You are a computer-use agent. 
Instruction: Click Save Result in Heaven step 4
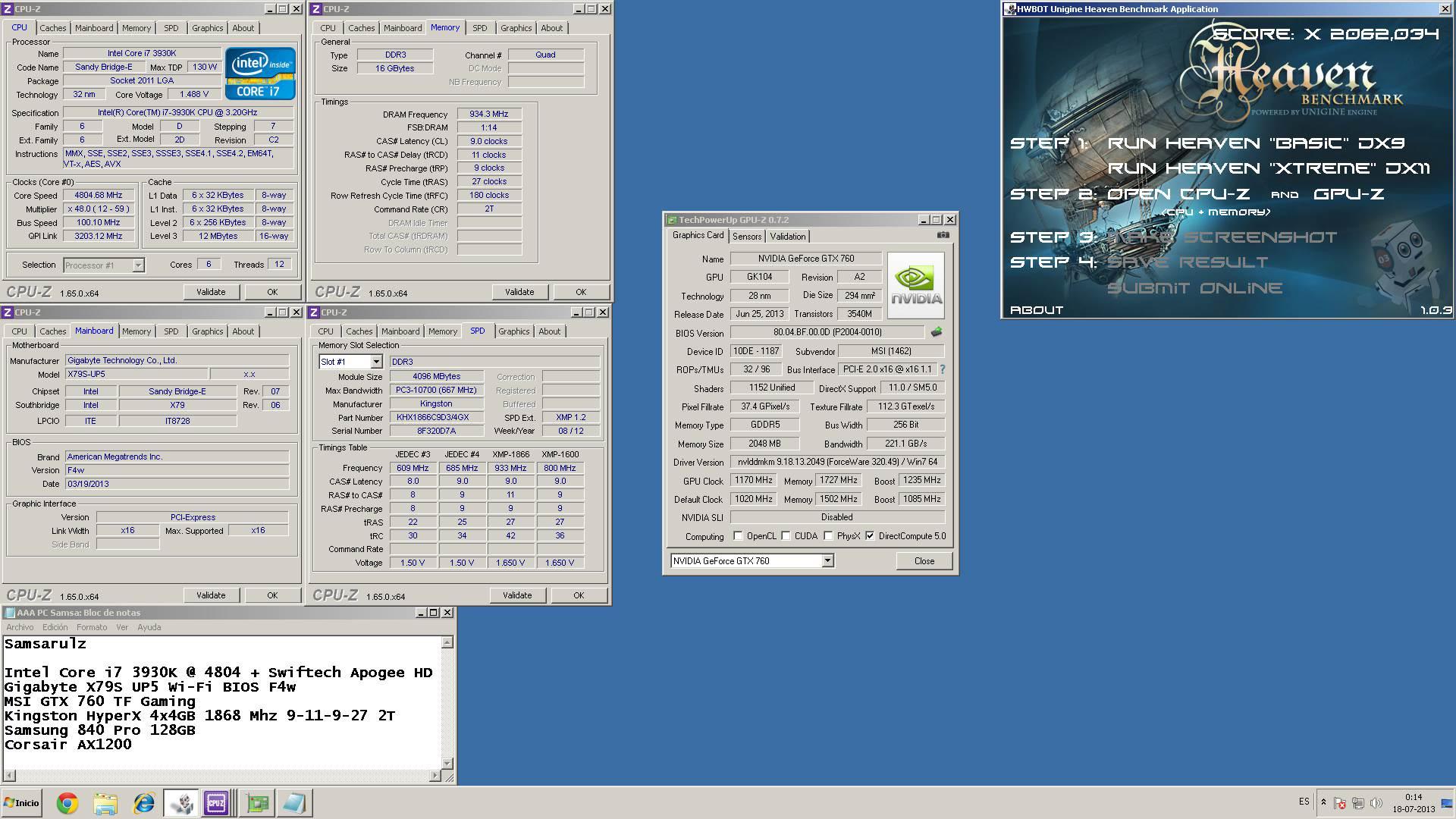click(x=1188, y=262)
